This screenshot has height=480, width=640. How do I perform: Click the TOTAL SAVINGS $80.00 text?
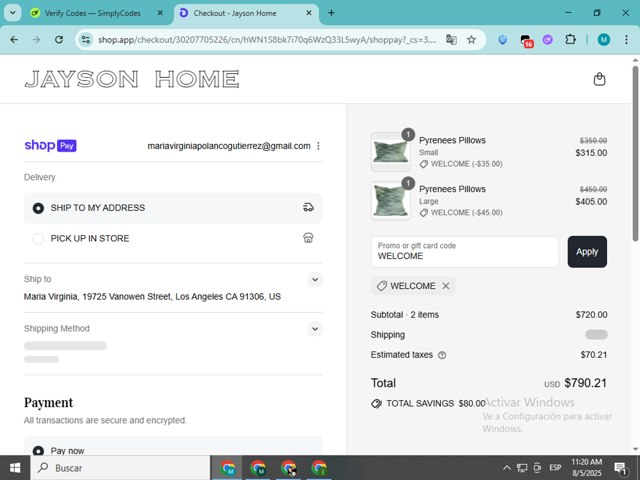coord(436,403)
